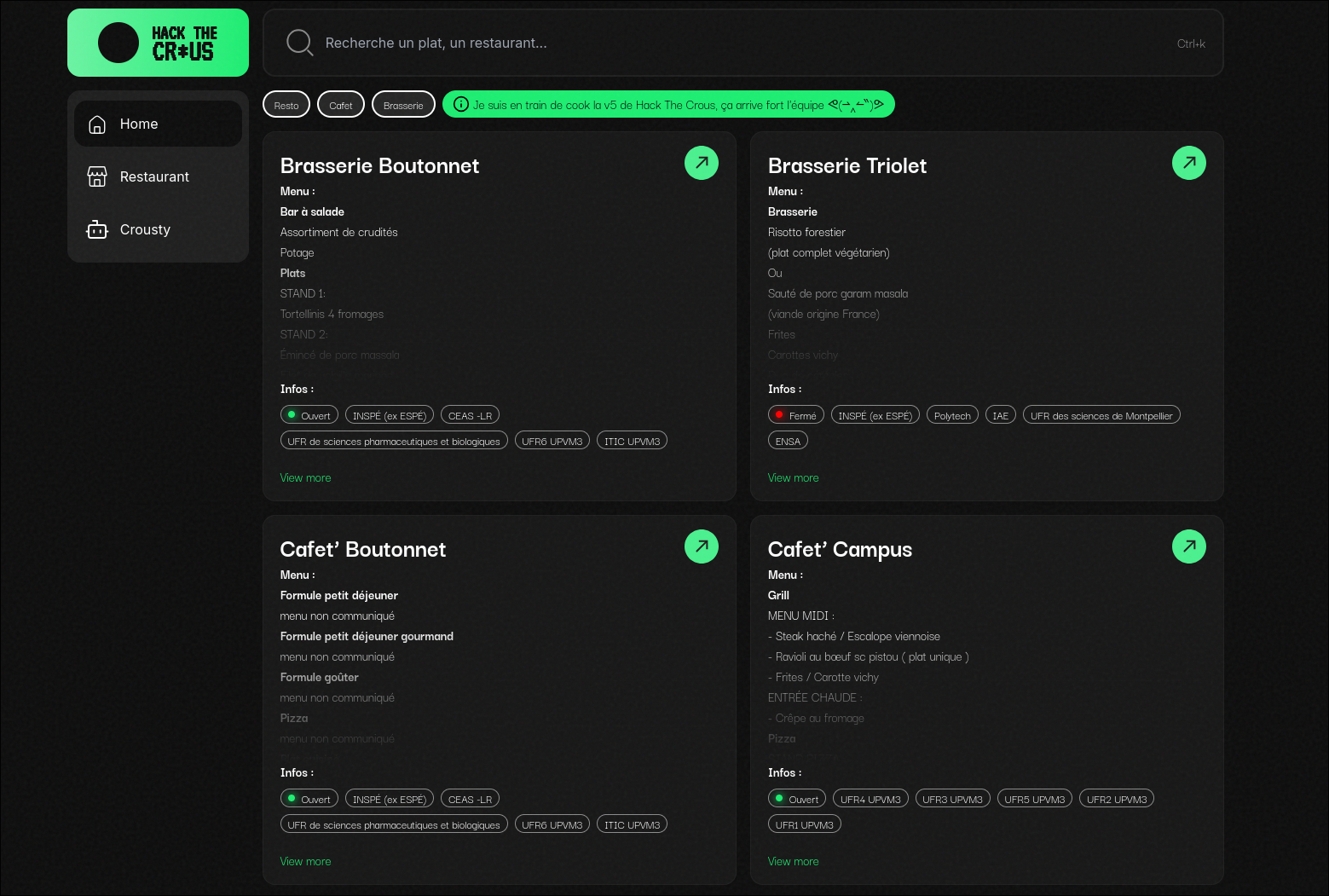Open Cafet' Boutonnet via its arrow icon
The width and height of the screenshot is (1329, 896).
pos(701,546)
